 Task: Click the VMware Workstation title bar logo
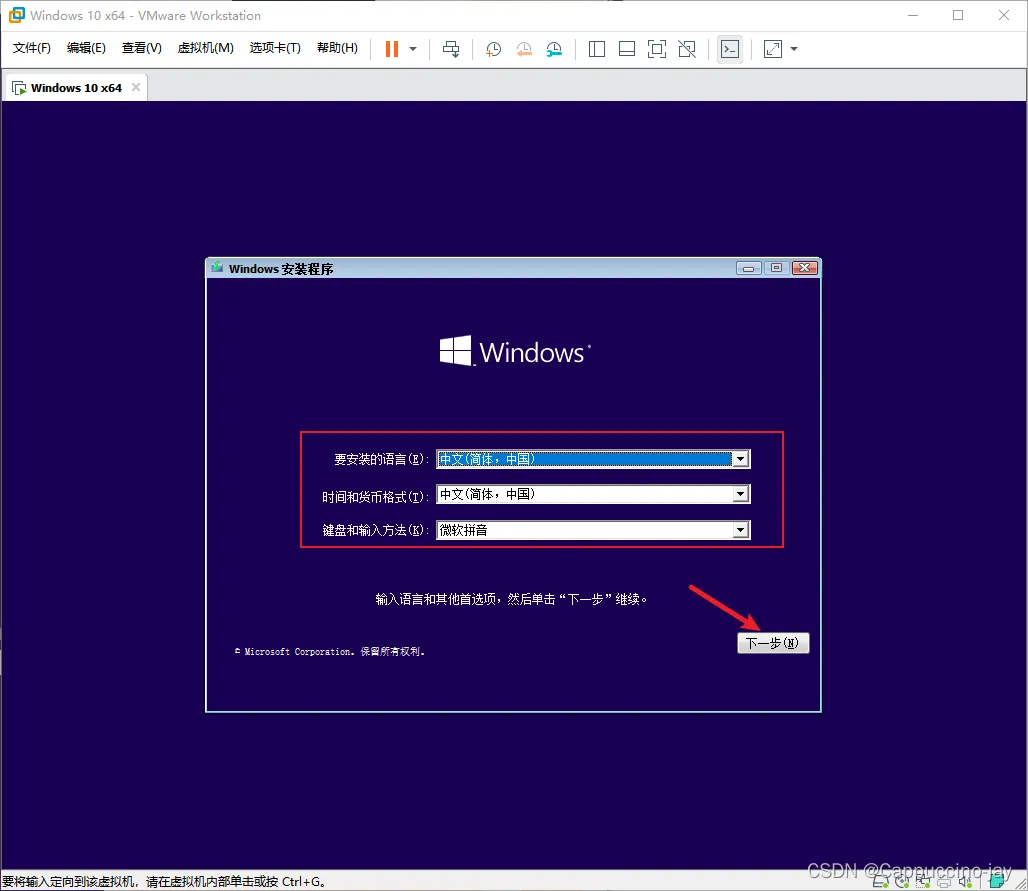click(x=16, y=15)
